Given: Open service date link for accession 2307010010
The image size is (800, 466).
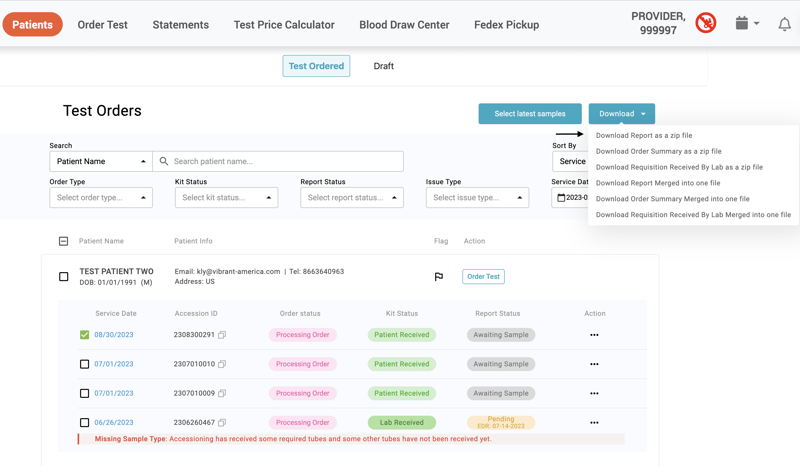Looking at the screenshot, I should (114, 364).
